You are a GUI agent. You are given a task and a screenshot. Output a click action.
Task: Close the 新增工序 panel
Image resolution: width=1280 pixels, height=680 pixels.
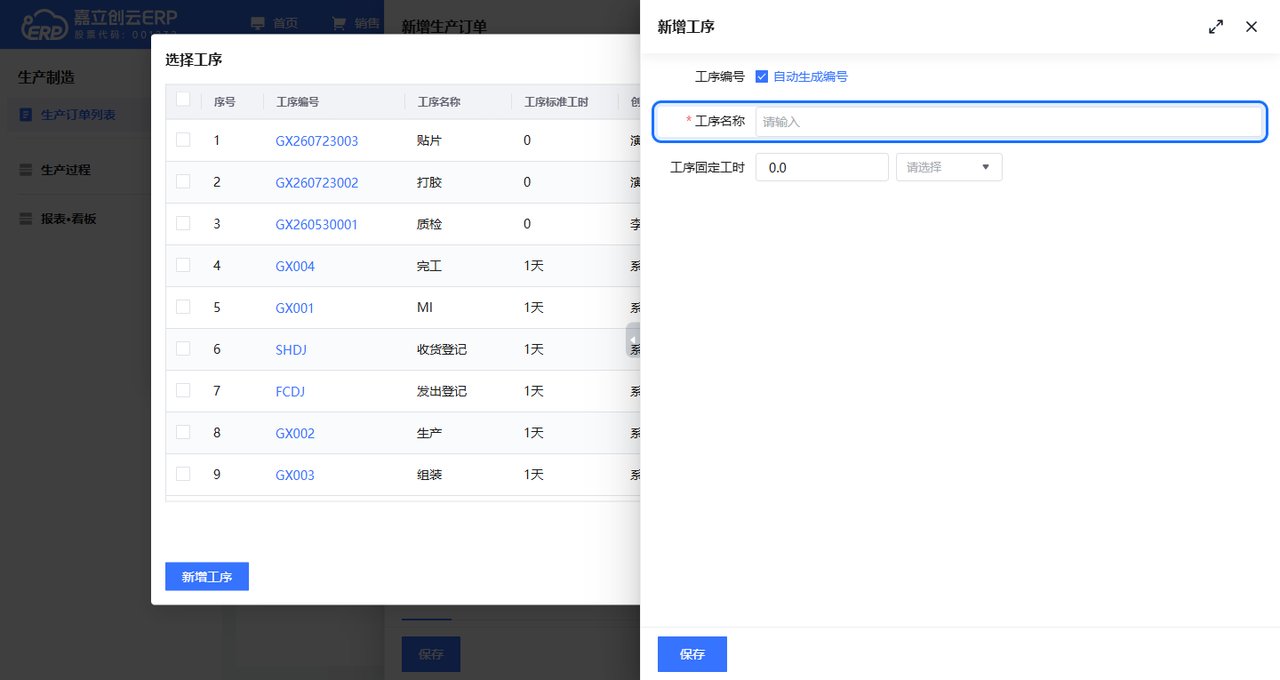(x=1251, y=27)
